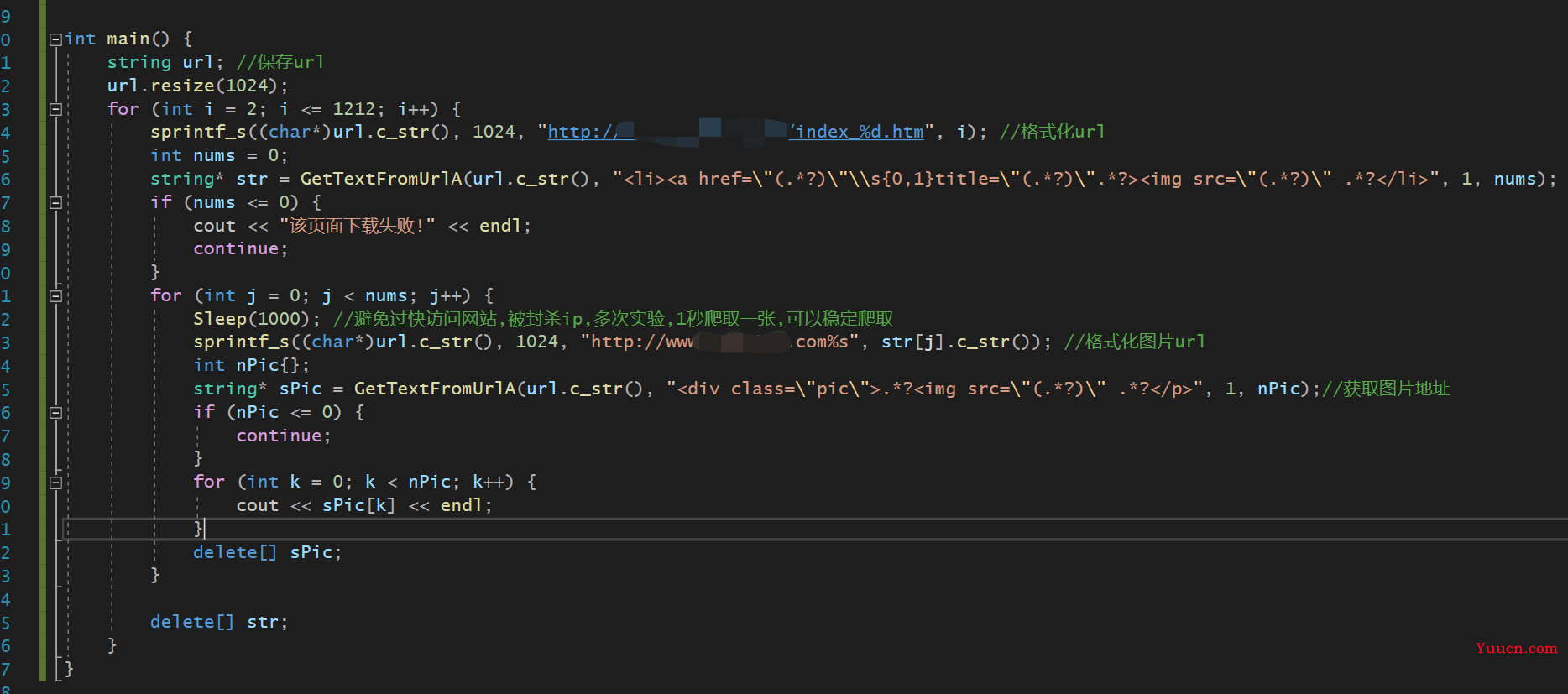Screen dimensions: 1568x694
Task: Click the 'delete[] str;' statement
Action: click(x=219, y=622)
